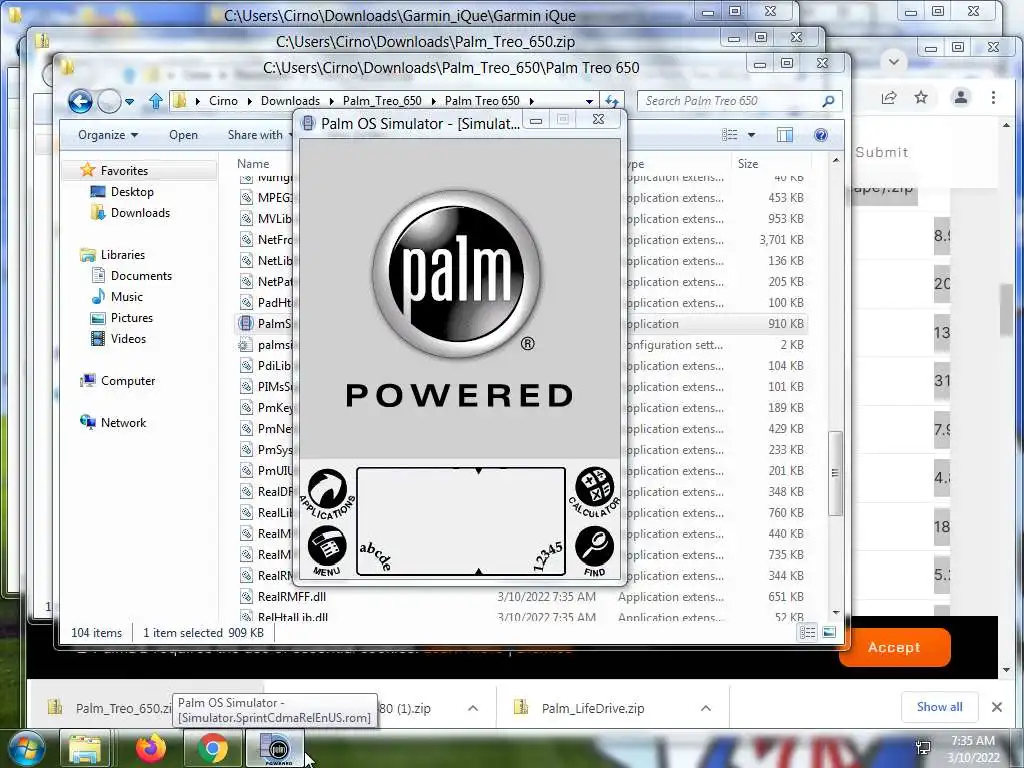Click the Chrome bookmark star icon
The height and width of the screenshot is (768, 1024).
coord(921,98)
